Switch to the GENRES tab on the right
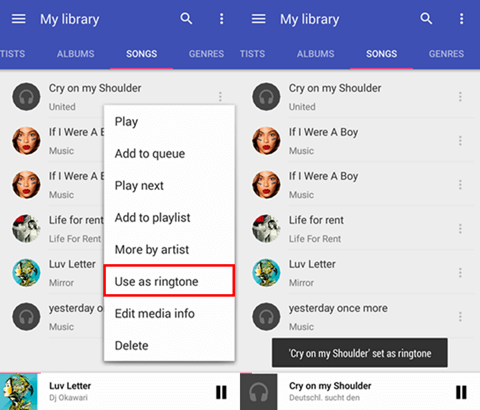Viewport: 480px width, 410px height. 446,54
